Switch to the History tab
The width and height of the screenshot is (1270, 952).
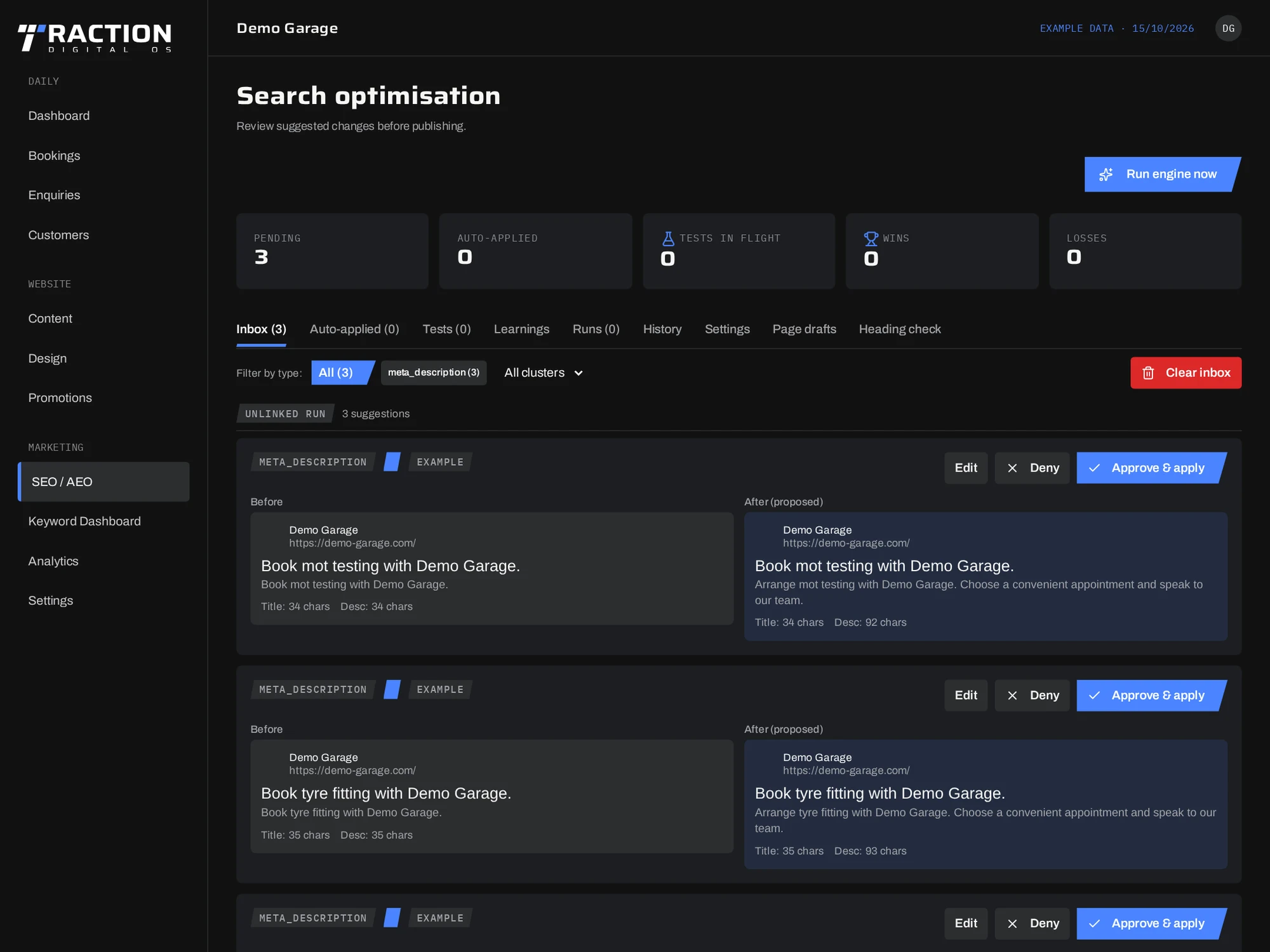[662, 329]
